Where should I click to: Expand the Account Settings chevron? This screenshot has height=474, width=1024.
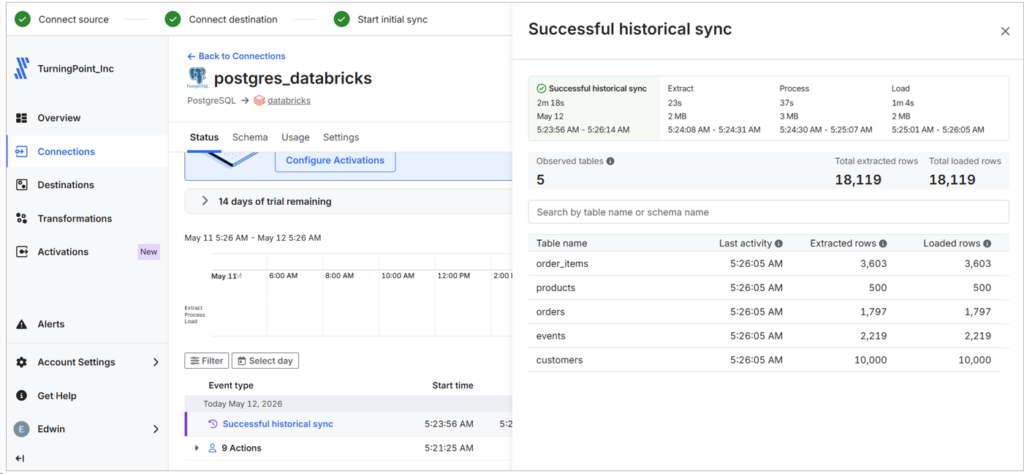(x=155, y=362)
